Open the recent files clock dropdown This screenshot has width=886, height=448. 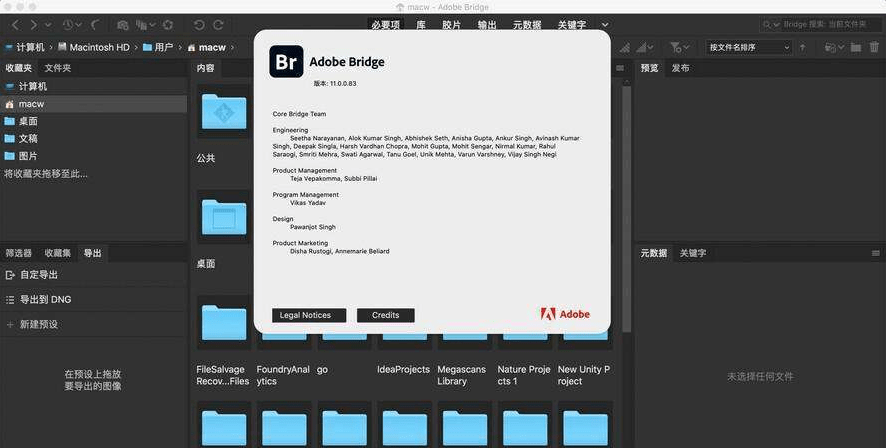coord(72,25)
